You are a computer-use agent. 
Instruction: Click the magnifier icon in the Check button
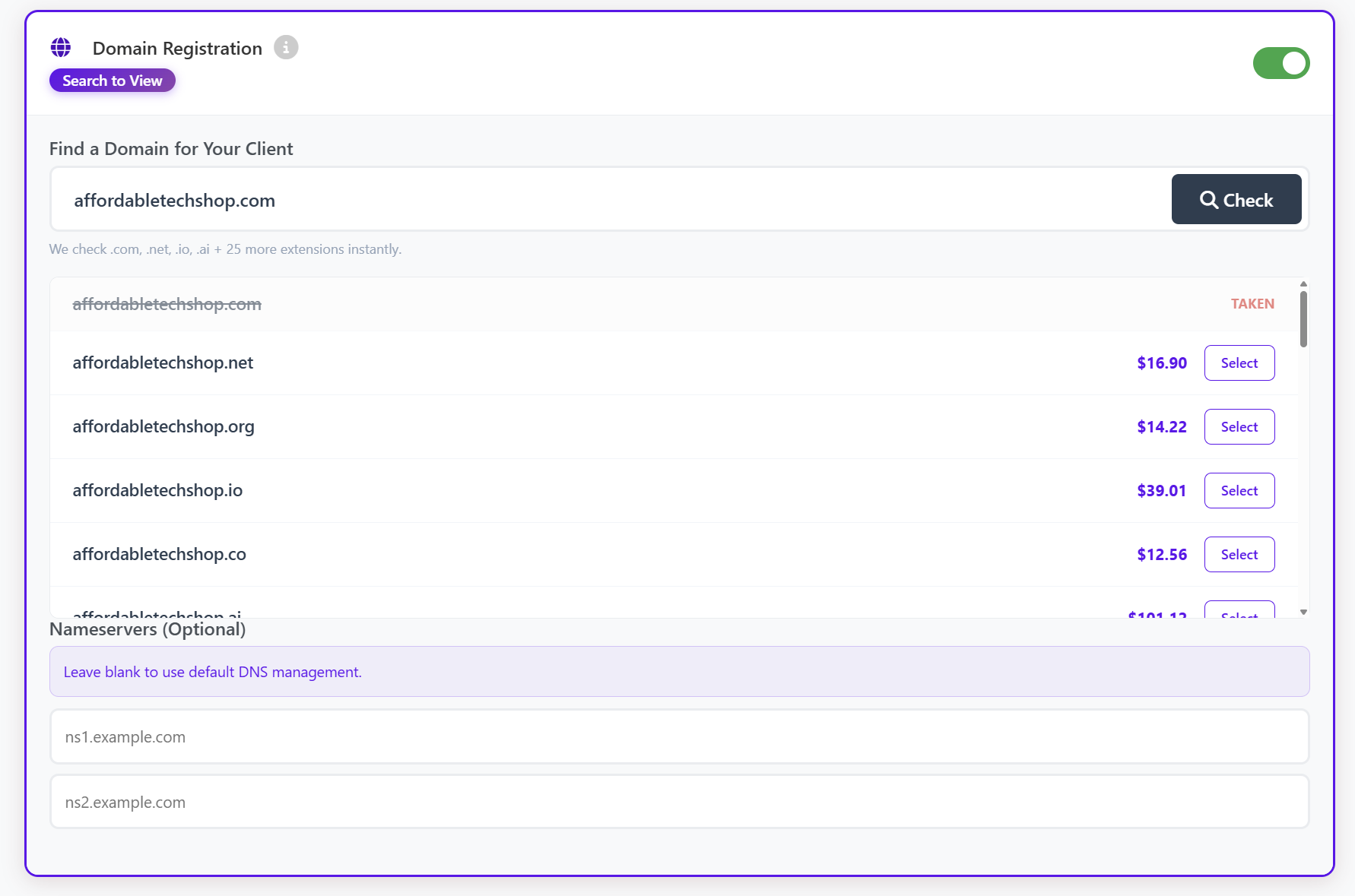(1209, 200)
